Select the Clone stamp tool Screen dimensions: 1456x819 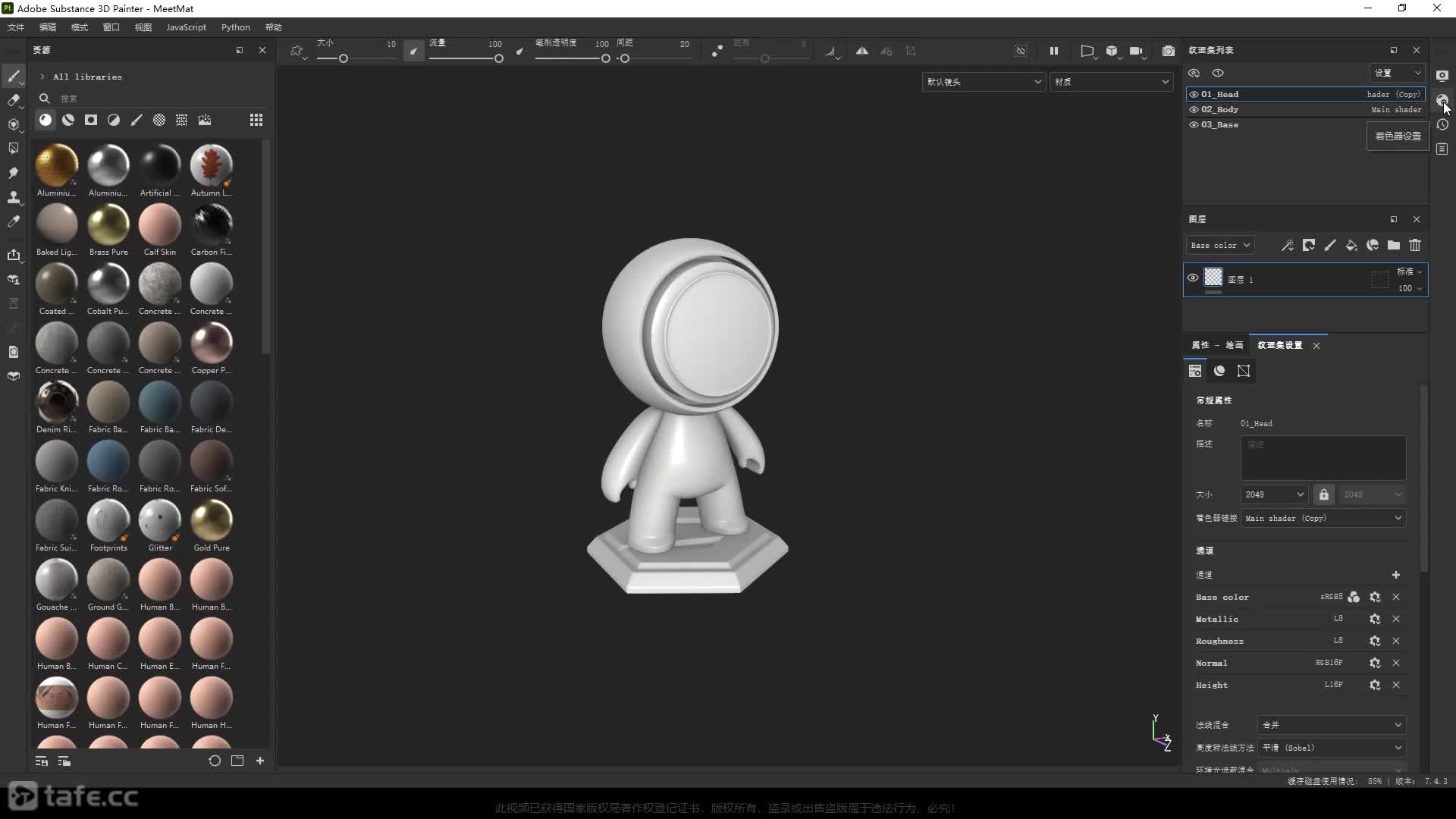14,197
